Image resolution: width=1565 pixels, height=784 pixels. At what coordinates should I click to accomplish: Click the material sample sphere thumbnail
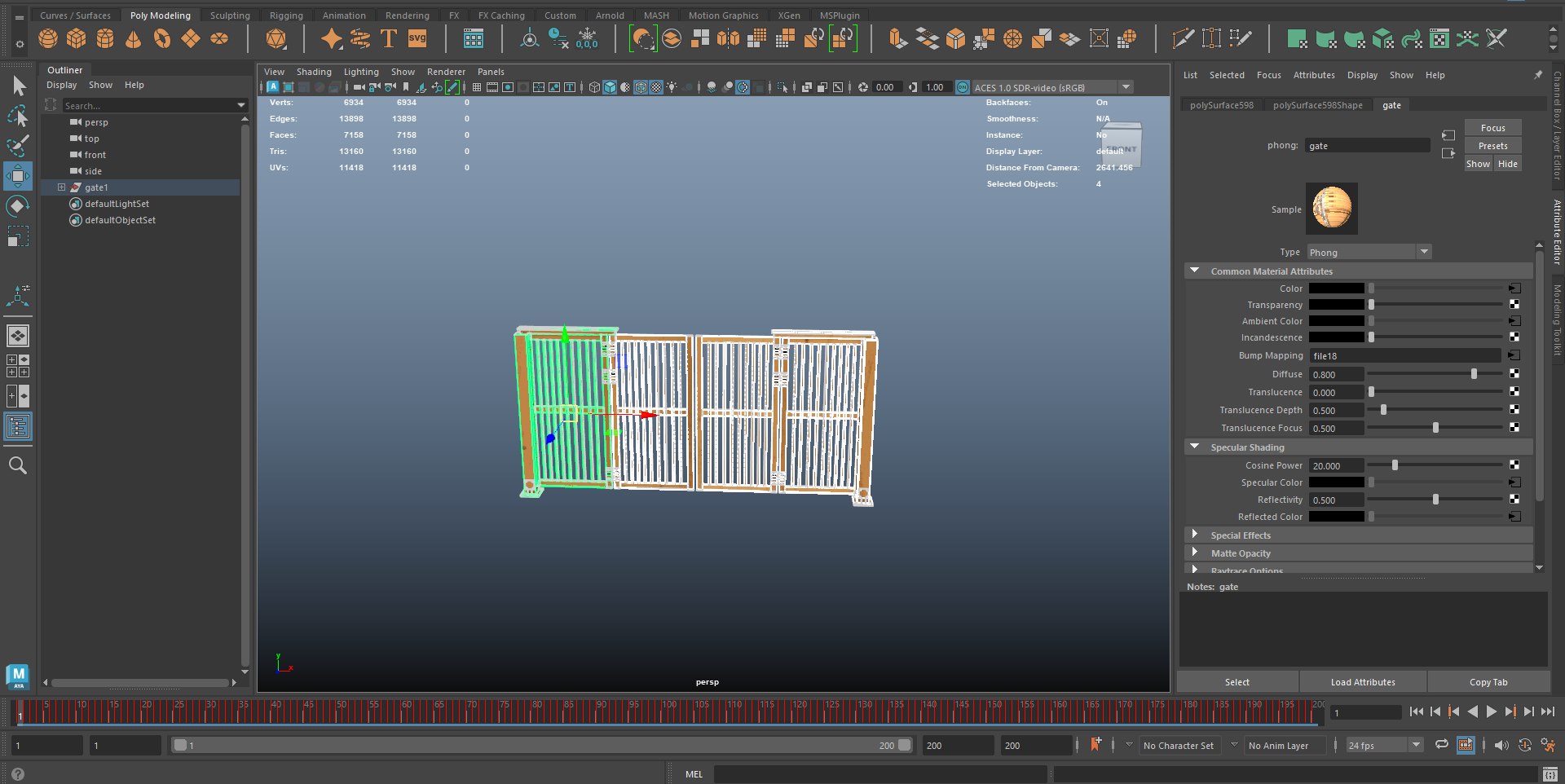point(1332,209)
